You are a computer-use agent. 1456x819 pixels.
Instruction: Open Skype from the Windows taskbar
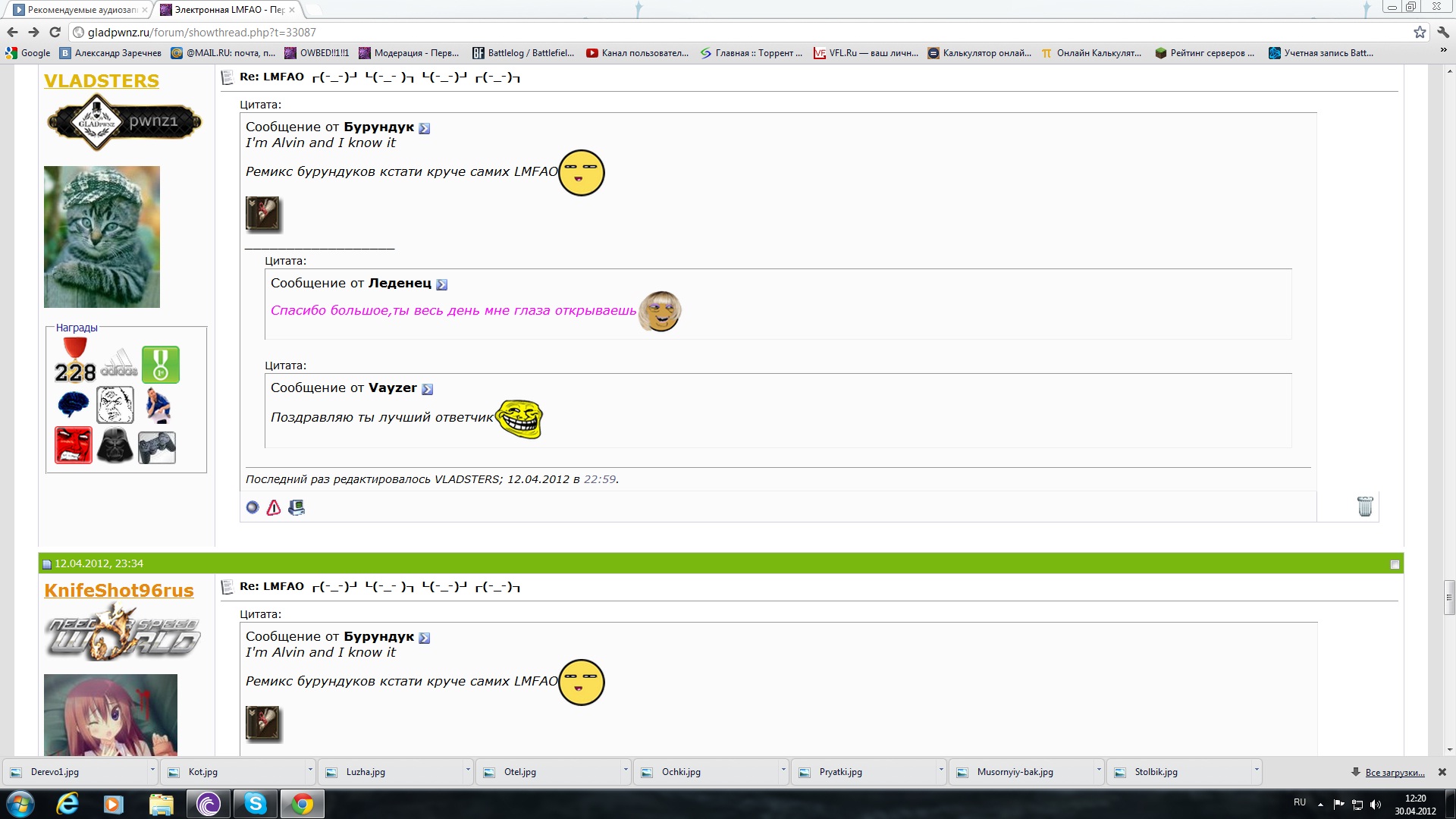(255, 803)
